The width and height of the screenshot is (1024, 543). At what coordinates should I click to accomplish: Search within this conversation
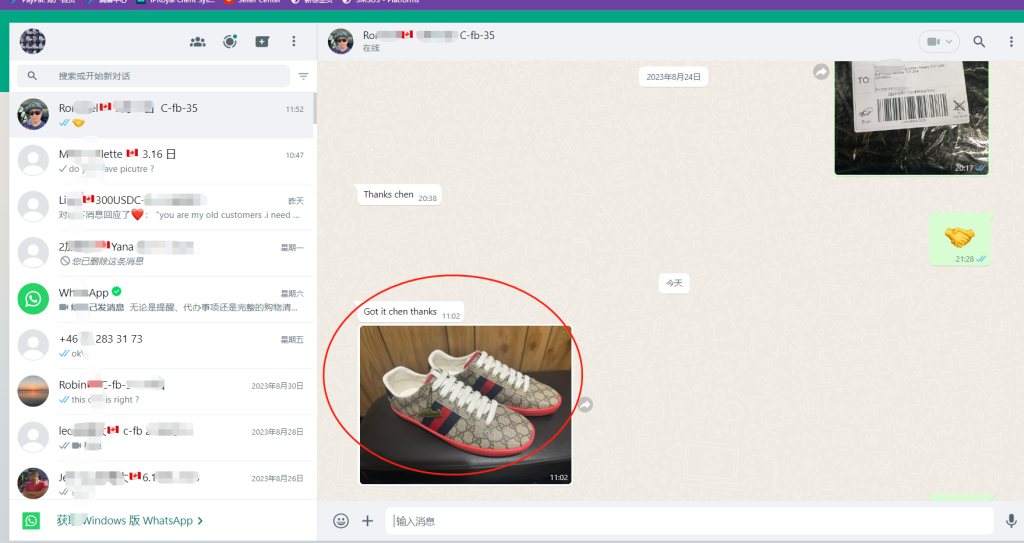pyautogui.click(x=979, y=42)
